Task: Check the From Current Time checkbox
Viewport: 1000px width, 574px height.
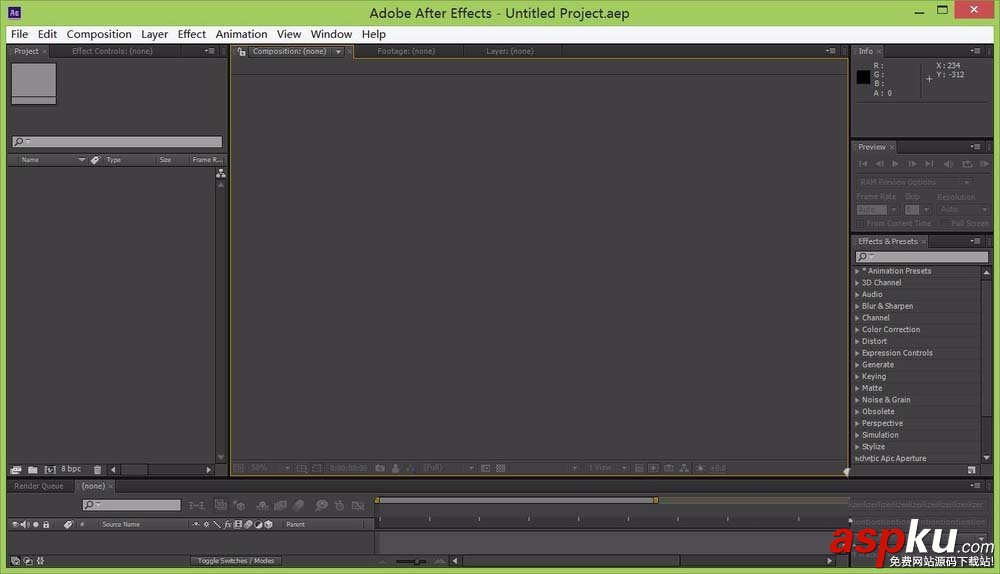Action: pos(860,224)
